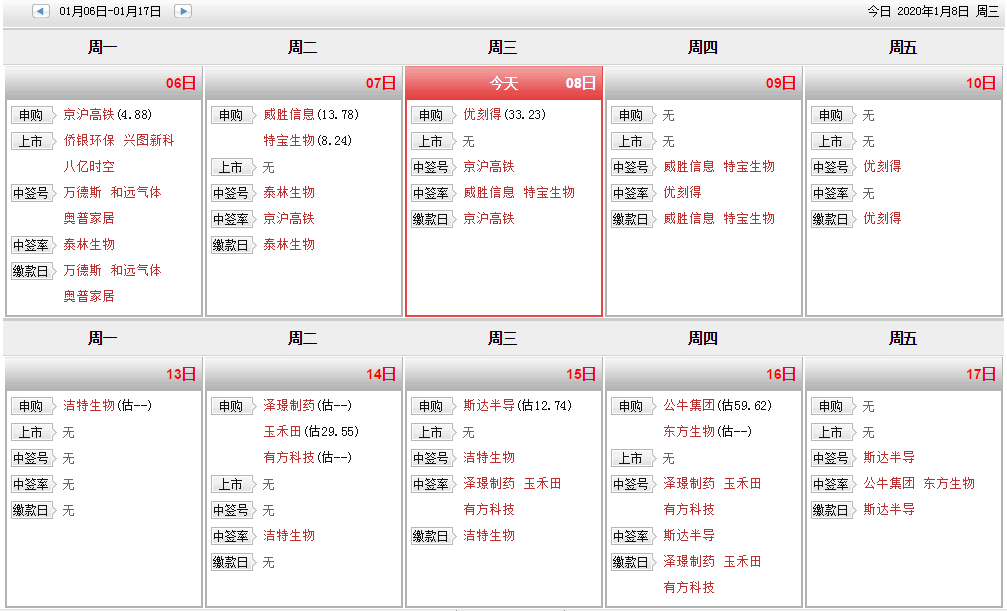Open 玉禾田 in 15日 中签率 row
This screenshot has width=1007, height=611.
pyautogui.click(x=543, y=483)
